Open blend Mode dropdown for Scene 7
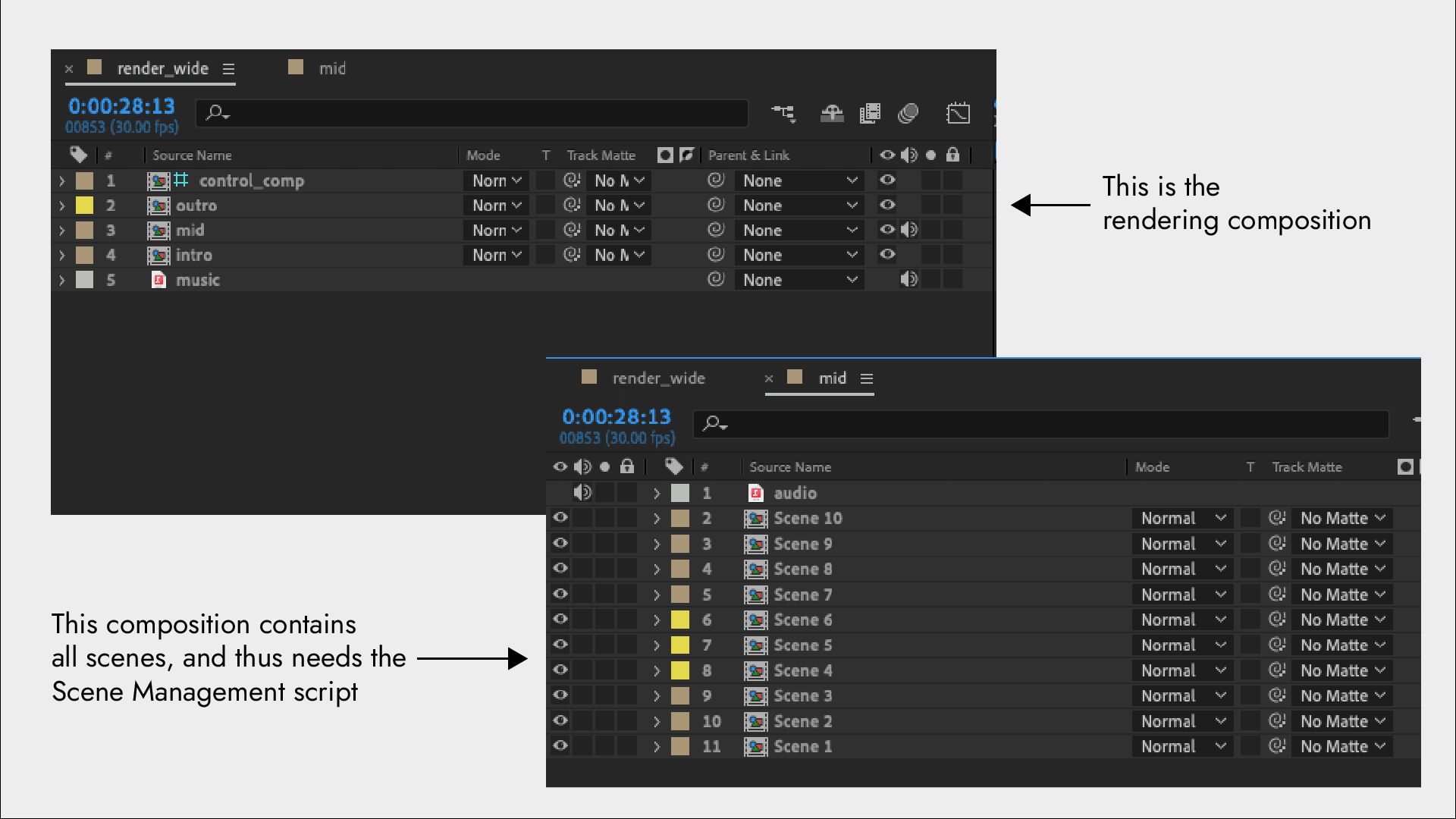This screenshot has height=819, width=1456. tap(1182, 595)
